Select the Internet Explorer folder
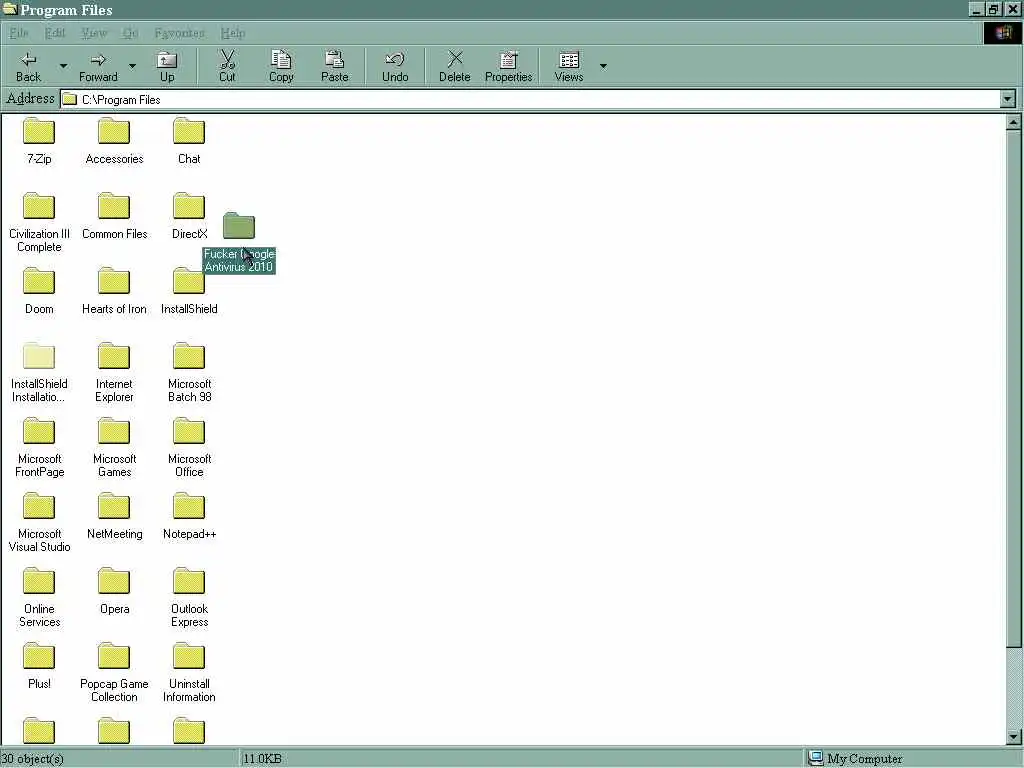This screenshot has height=768, width=1024. coord(114,372)
